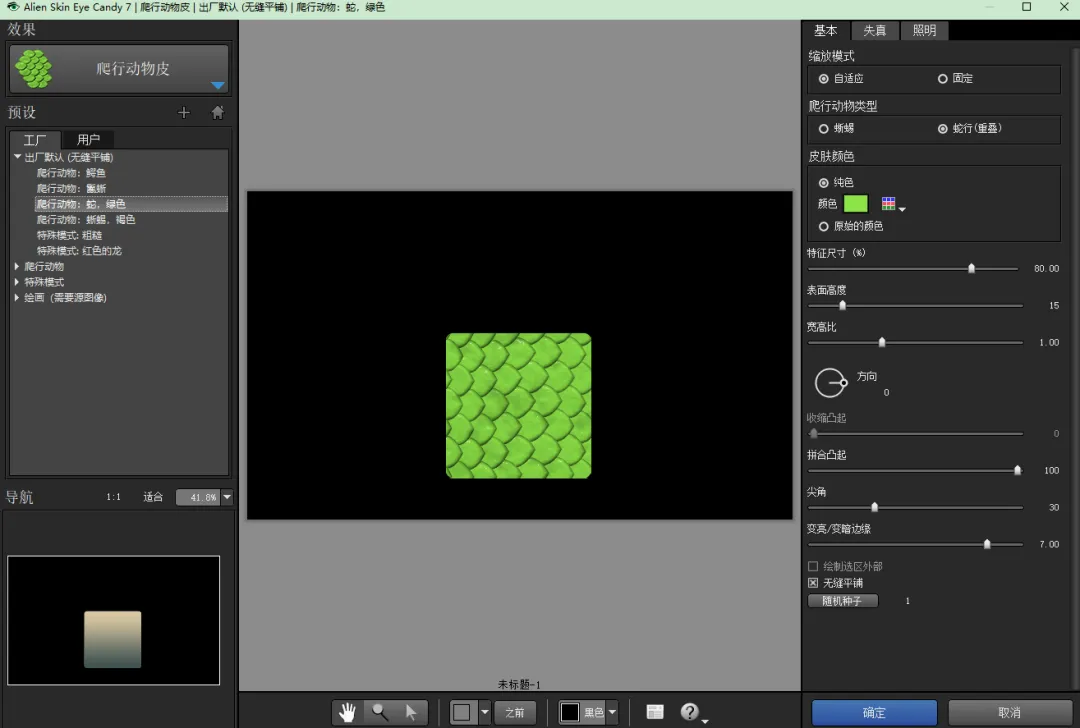The width and height of the screenshot is (1080, 728).
Task: Click the 之前 (before) button
Action: tap(515, 712)
